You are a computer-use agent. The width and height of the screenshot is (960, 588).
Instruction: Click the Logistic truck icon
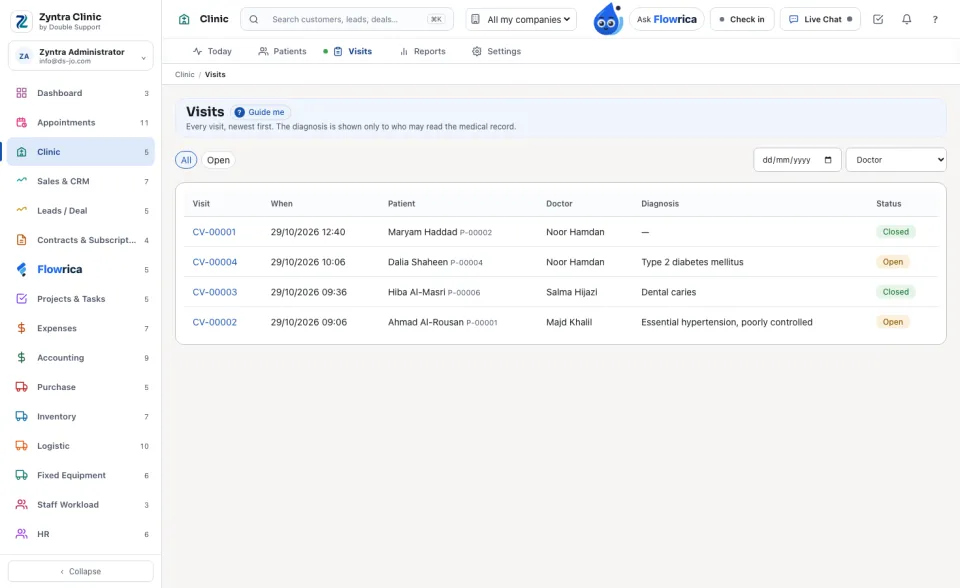tap(21, 446)
